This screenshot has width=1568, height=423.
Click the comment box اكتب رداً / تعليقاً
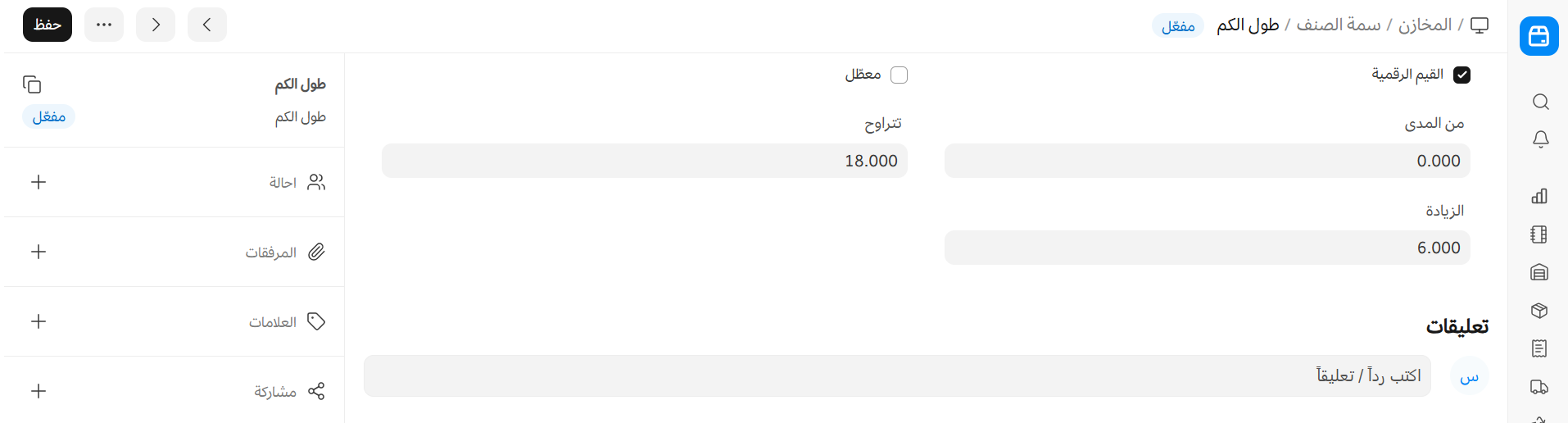(897, 376)
